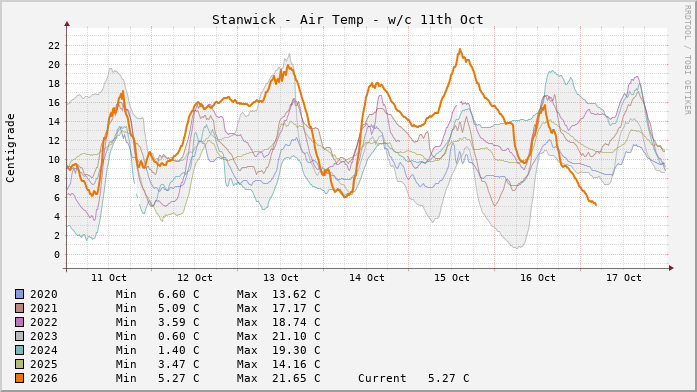Click the '2024' legend year label
Viewport: 697px width, 392px height.
click(44, 350)
